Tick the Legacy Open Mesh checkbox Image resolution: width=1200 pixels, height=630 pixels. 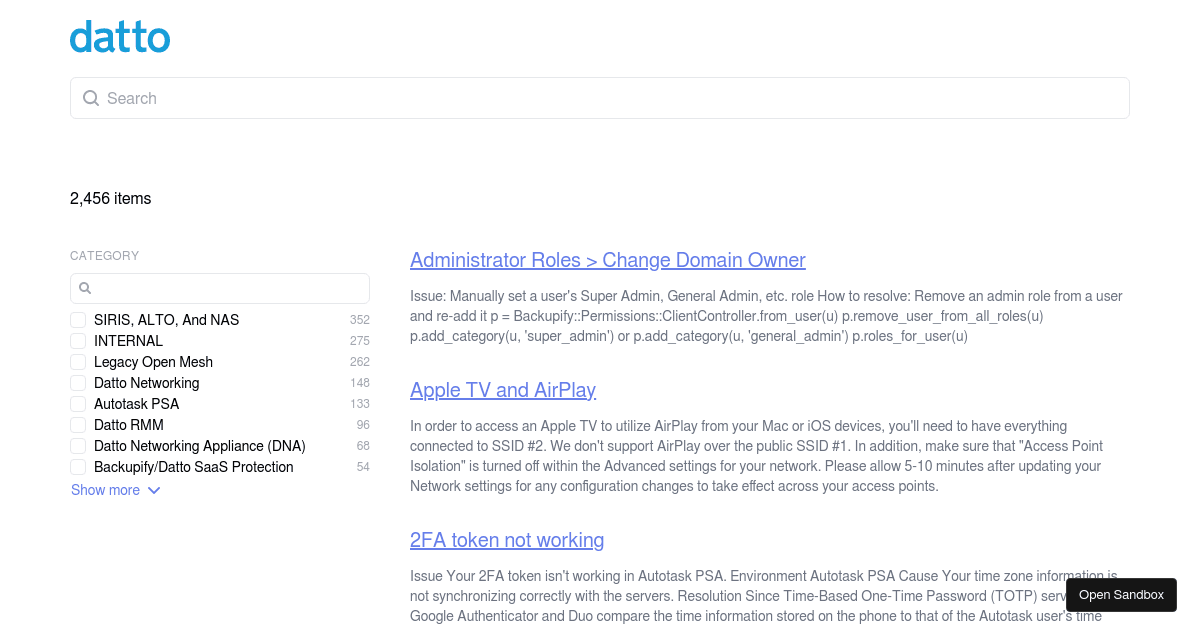click(x=78, y=362)
